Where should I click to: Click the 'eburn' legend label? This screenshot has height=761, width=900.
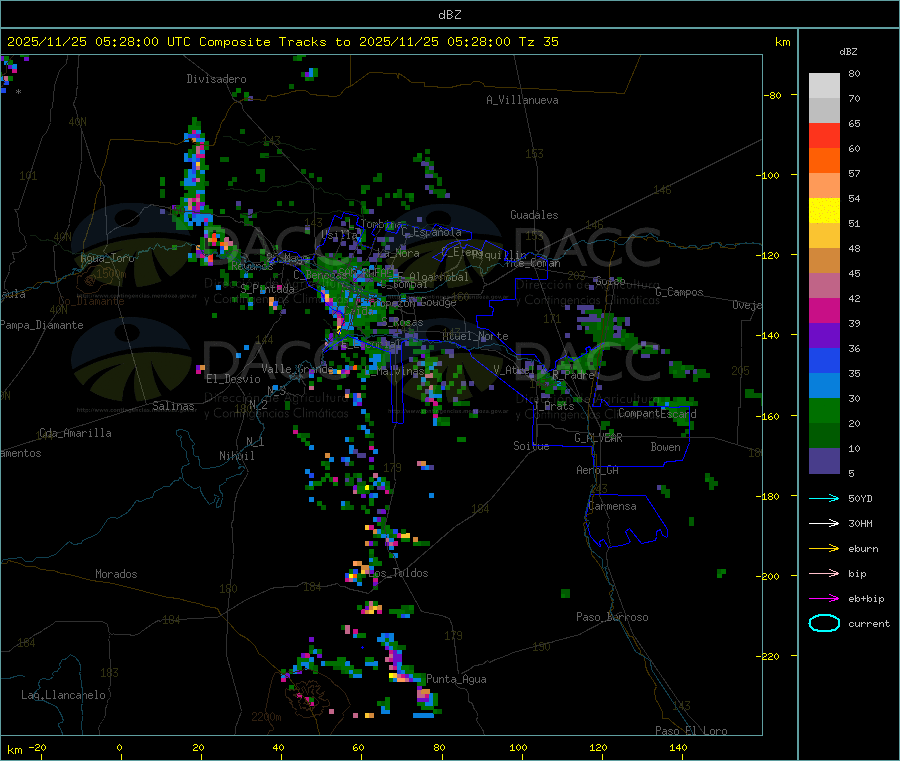[x=863, y=549]
